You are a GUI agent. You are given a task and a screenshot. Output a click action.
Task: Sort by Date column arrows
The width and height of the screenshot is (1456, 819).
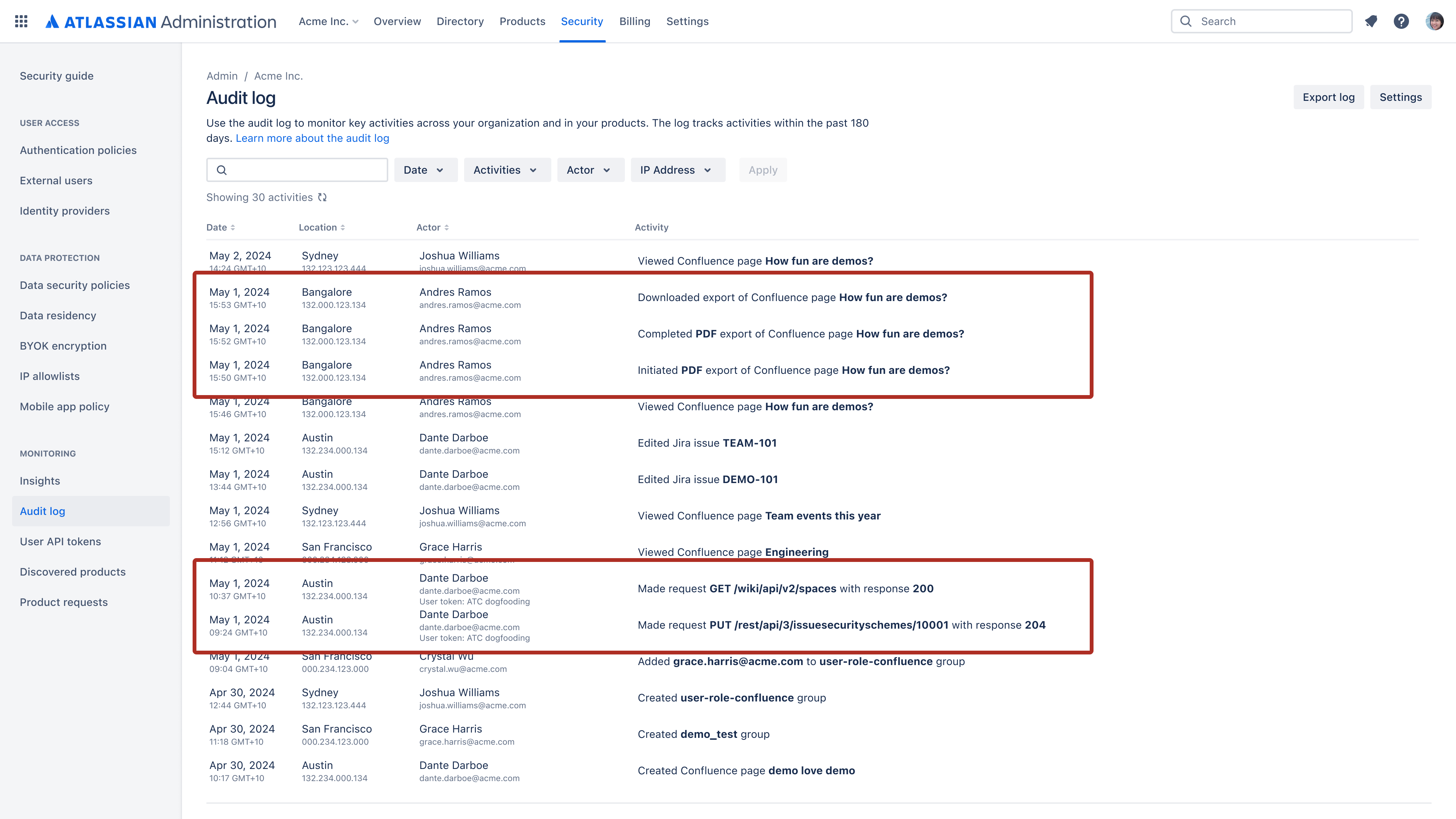(x=233, y=227)
